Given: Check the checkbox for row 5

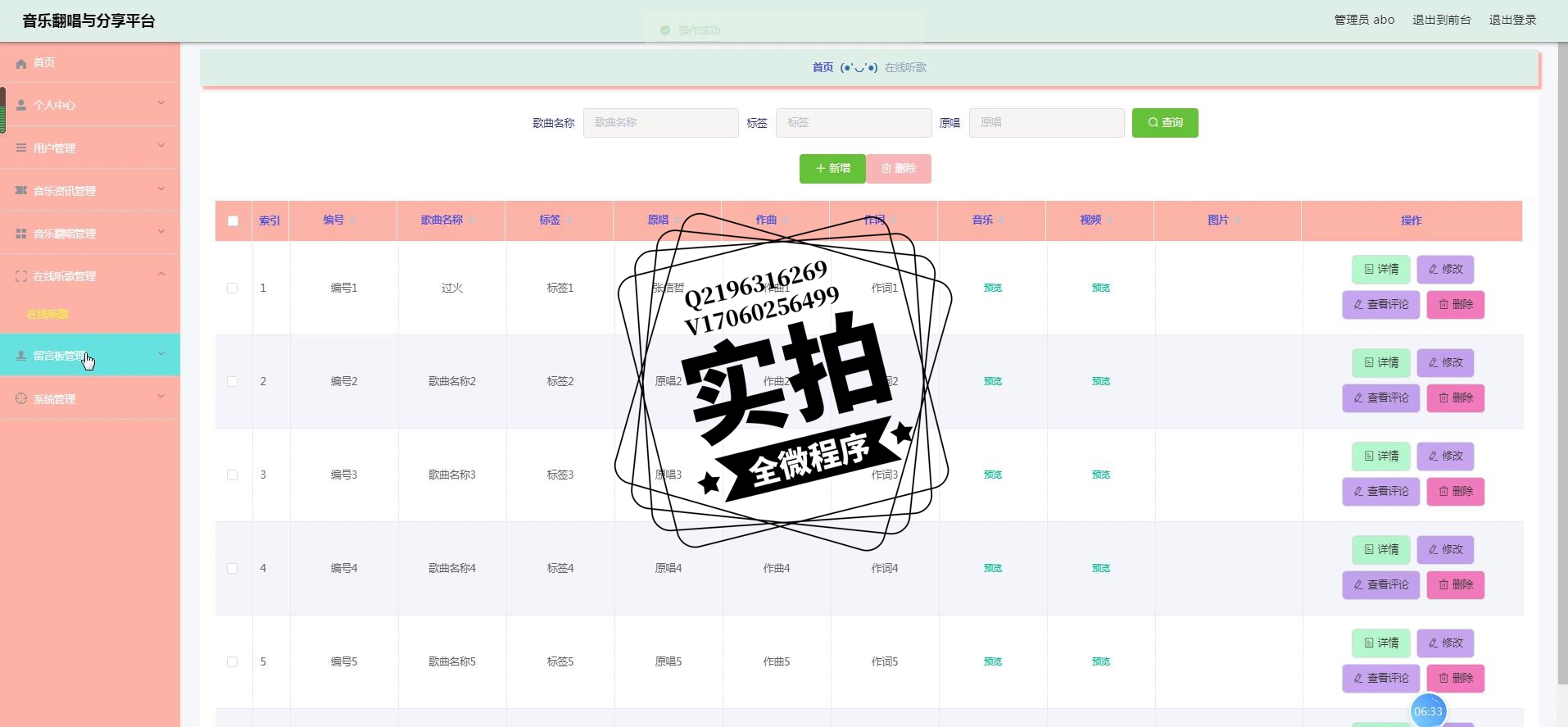Looking at the screenshot, I should (x=233, y=662).
